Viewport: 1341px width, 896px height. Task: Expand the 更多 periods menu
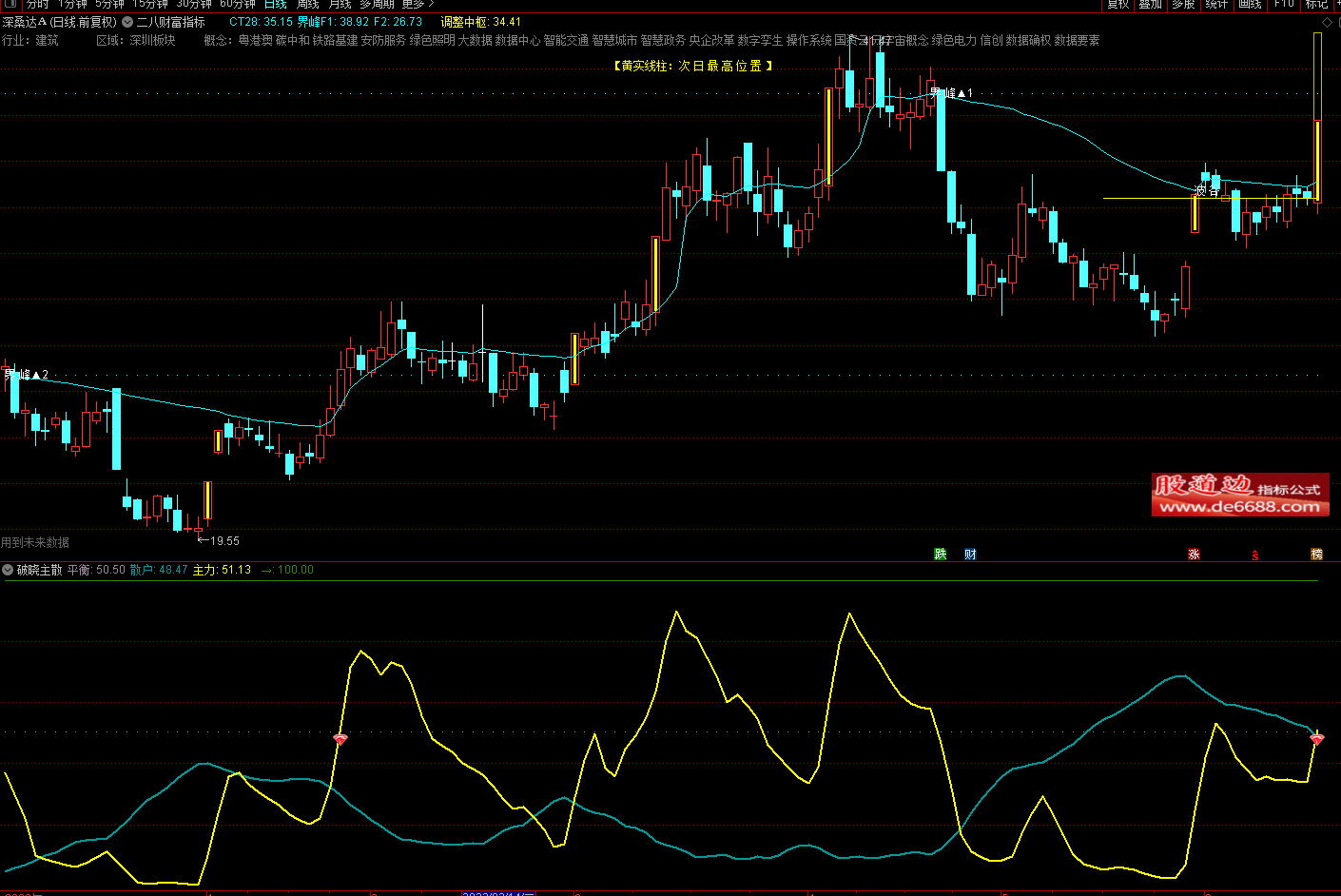pyautogui.click(x=418, y=4)
